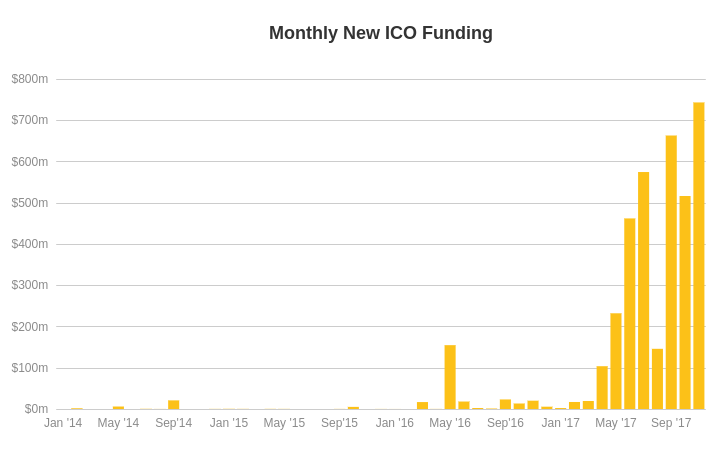726x455 pixels.
Task: Select the May '17 bar
Action: coord(616,361)
